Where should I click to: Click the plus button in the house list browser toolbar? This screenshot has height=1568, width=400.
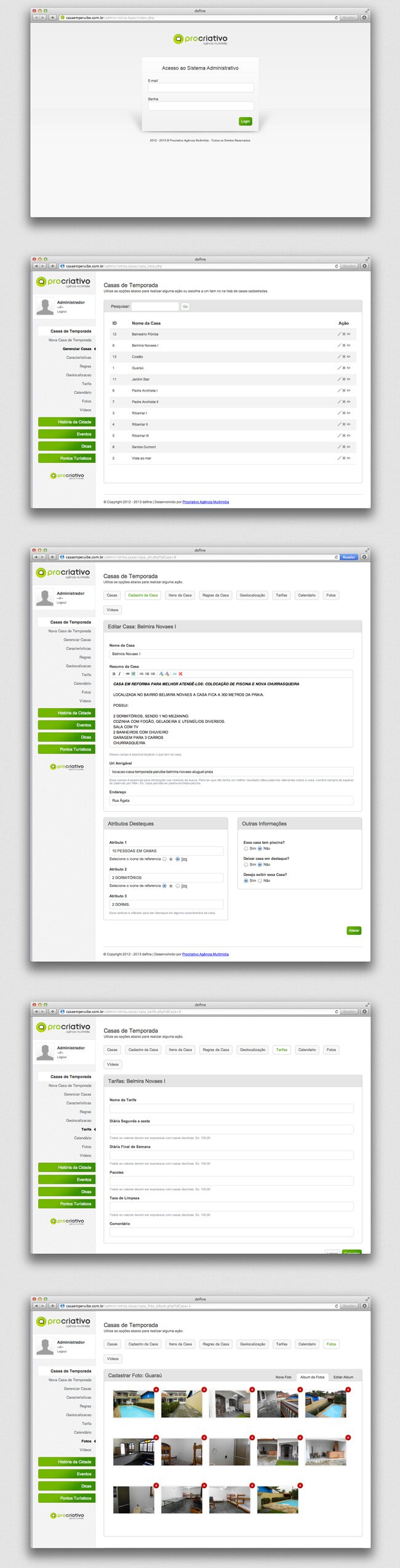click(x=52, y=266)
